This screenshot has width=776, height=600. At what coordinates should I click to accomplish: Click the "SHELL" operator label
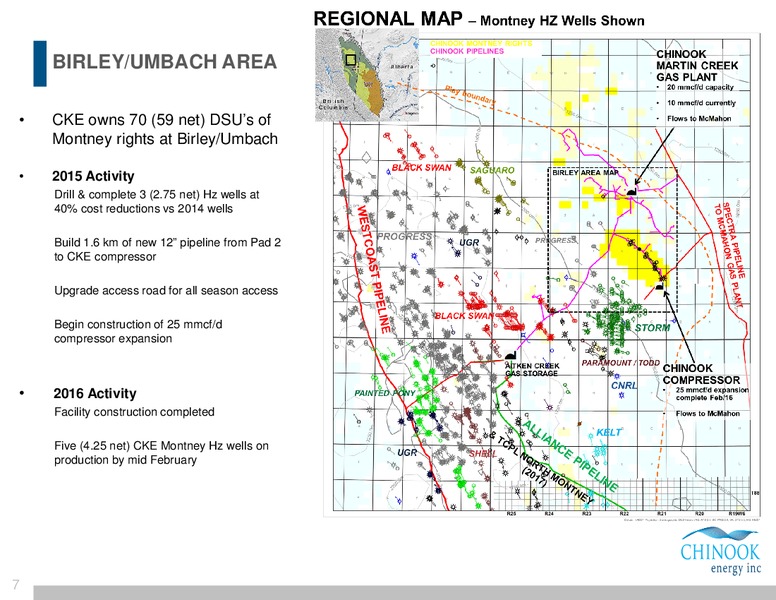483,453
